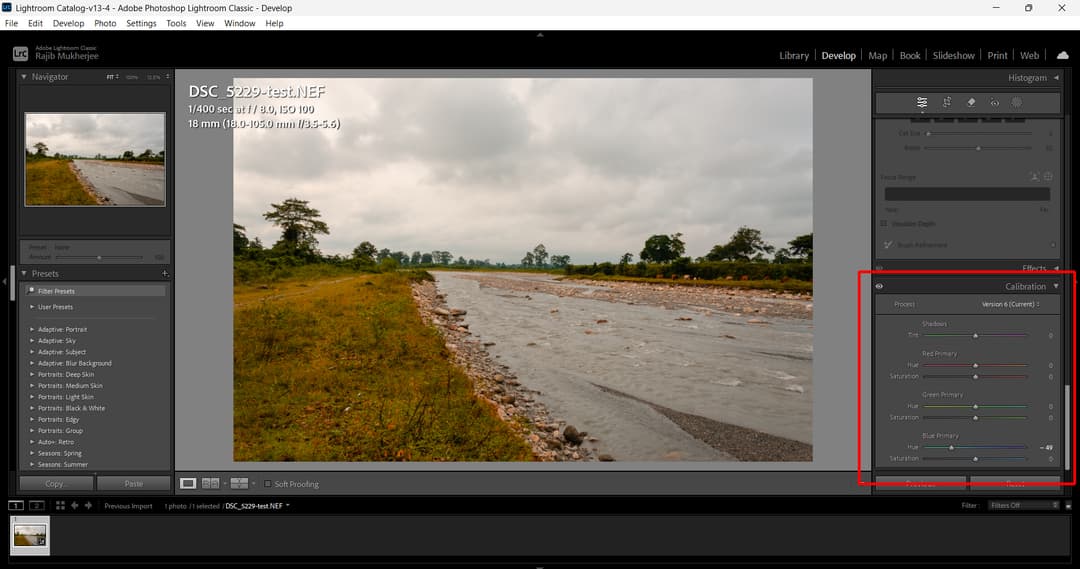Collapse the Navigator panel triangle

(24, 76)
